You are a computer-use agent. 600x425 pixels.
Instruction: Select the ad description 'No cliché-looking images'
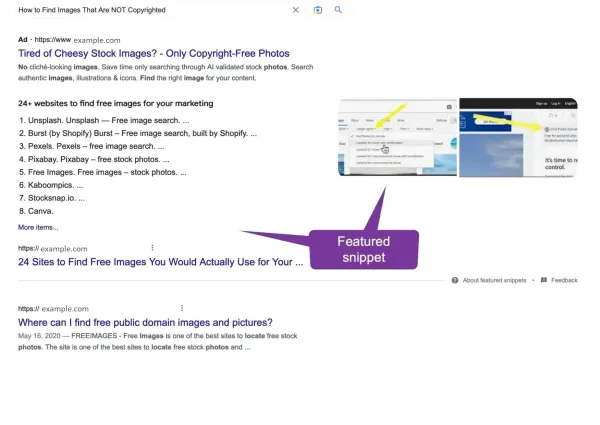click(166, 72)
